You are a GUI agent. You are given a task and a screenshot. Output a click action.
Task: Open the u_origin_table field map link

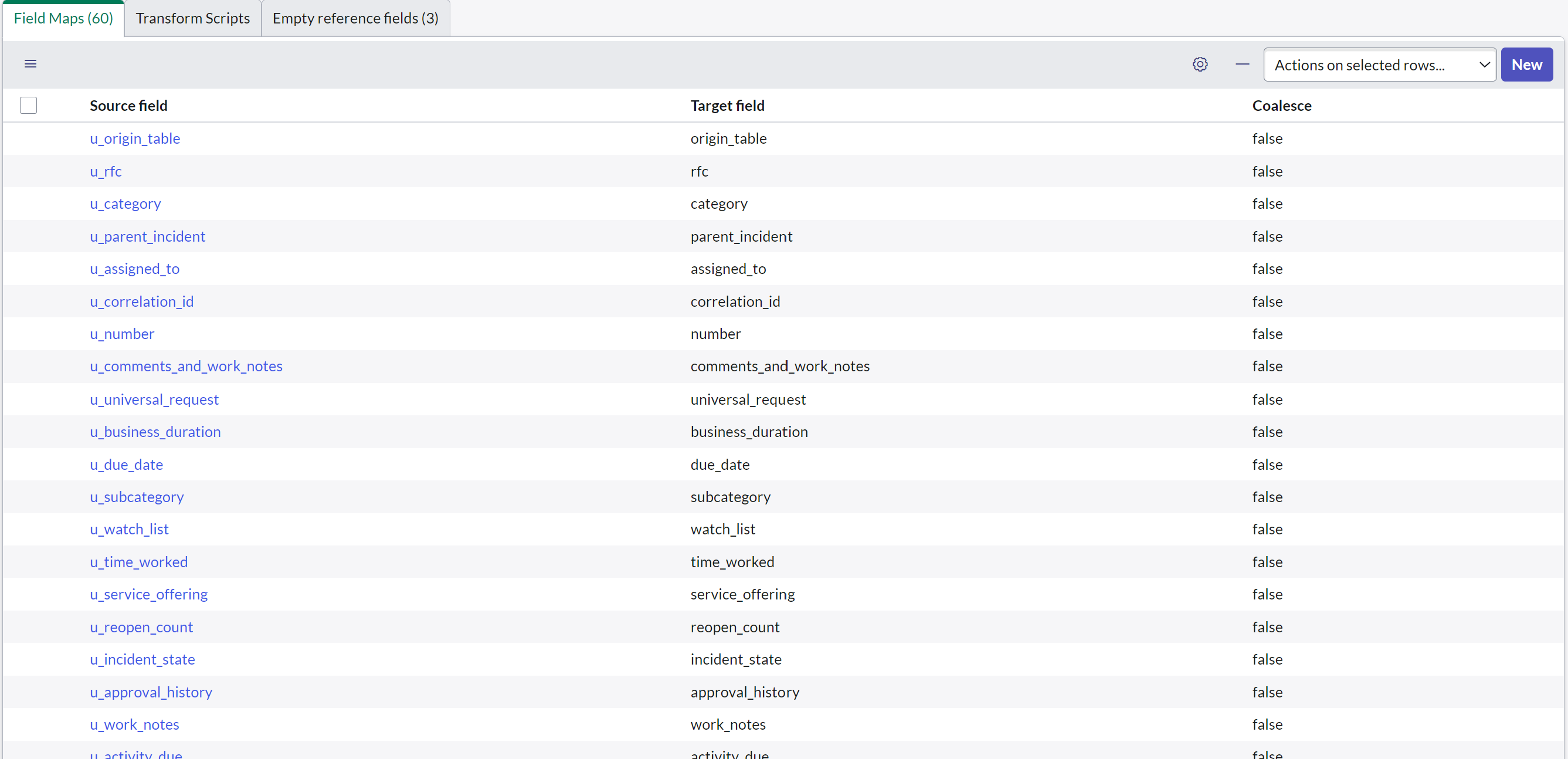[x=134, y=138]
